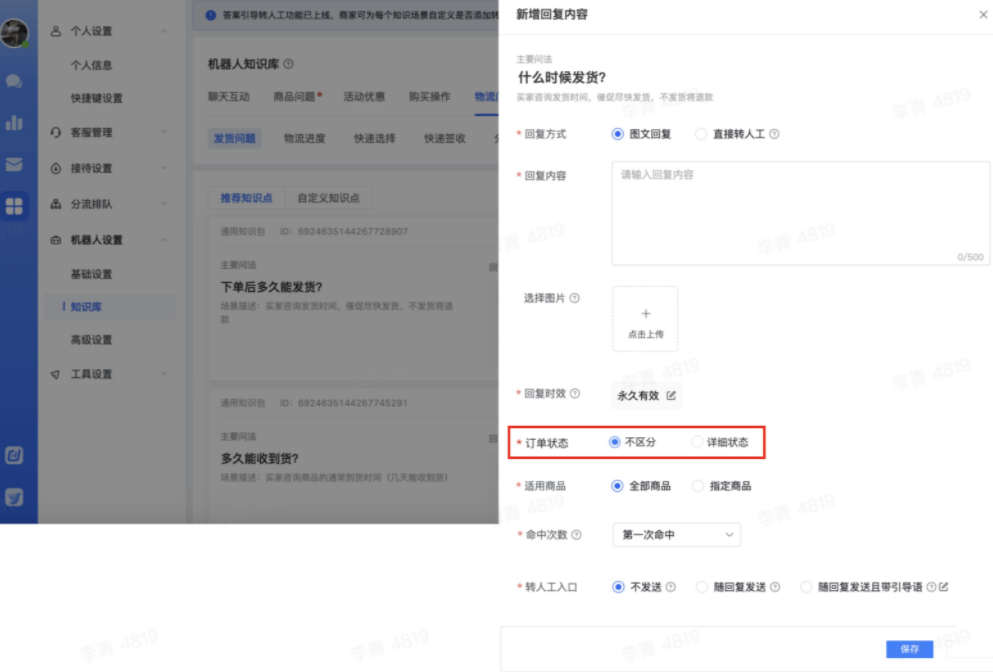Screen dimensions: 993x672
Task: Collapse the 机器人设置 menu section
Action: (164, 240)
